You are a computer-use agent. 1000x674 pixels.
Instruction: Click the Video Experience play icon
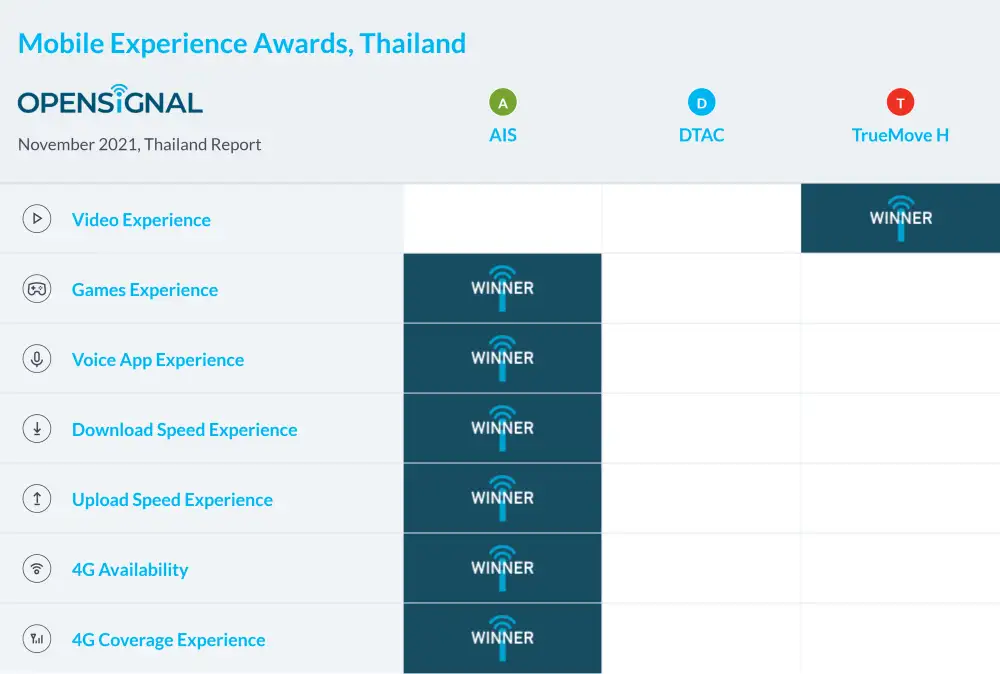point(37,219)
